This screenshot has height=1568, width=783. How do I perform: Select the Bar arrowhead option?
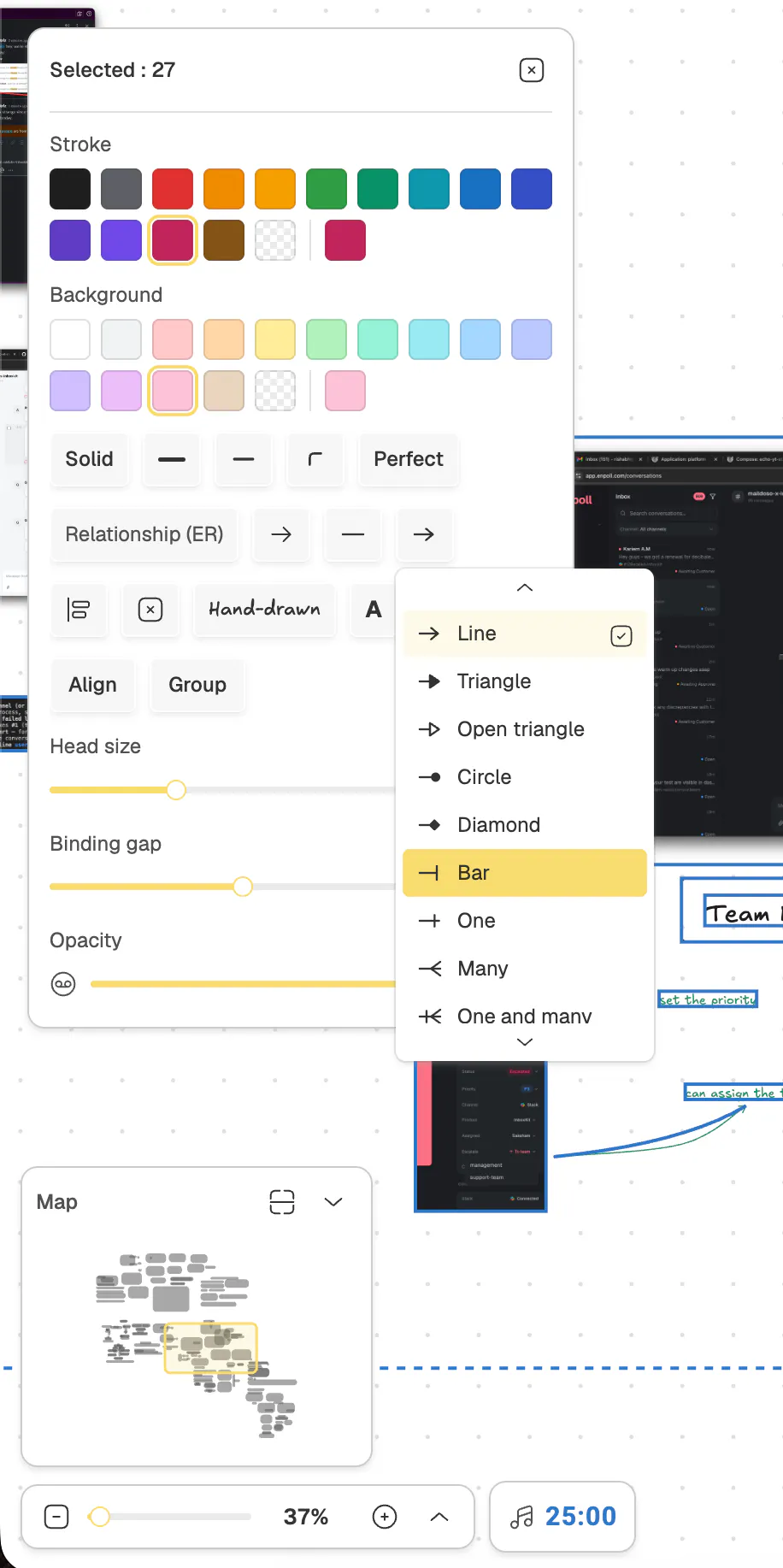[x=525, y=873]
